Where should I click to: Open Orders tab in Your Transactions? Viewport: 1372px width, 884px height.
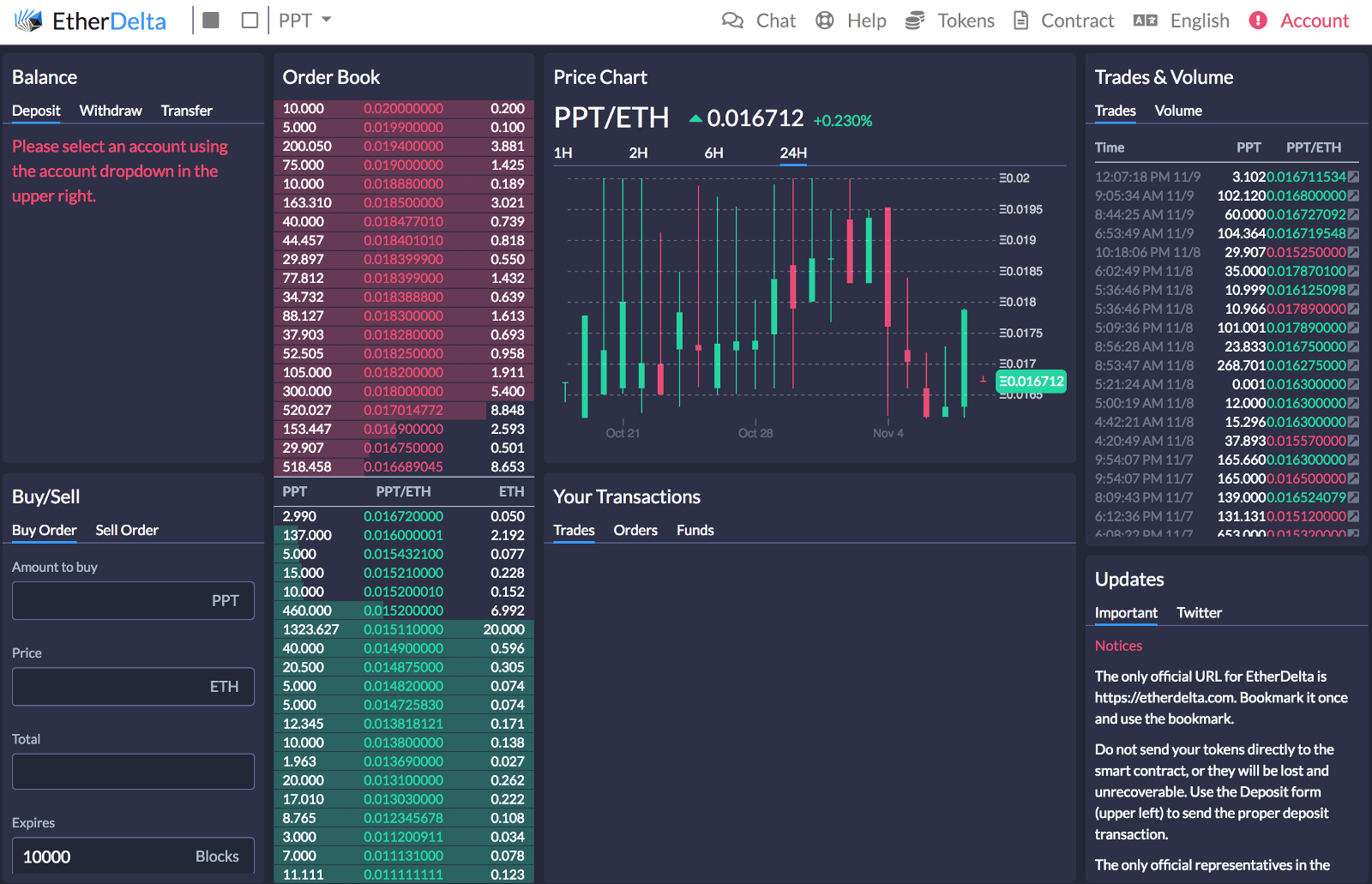[x=635, y=530]
